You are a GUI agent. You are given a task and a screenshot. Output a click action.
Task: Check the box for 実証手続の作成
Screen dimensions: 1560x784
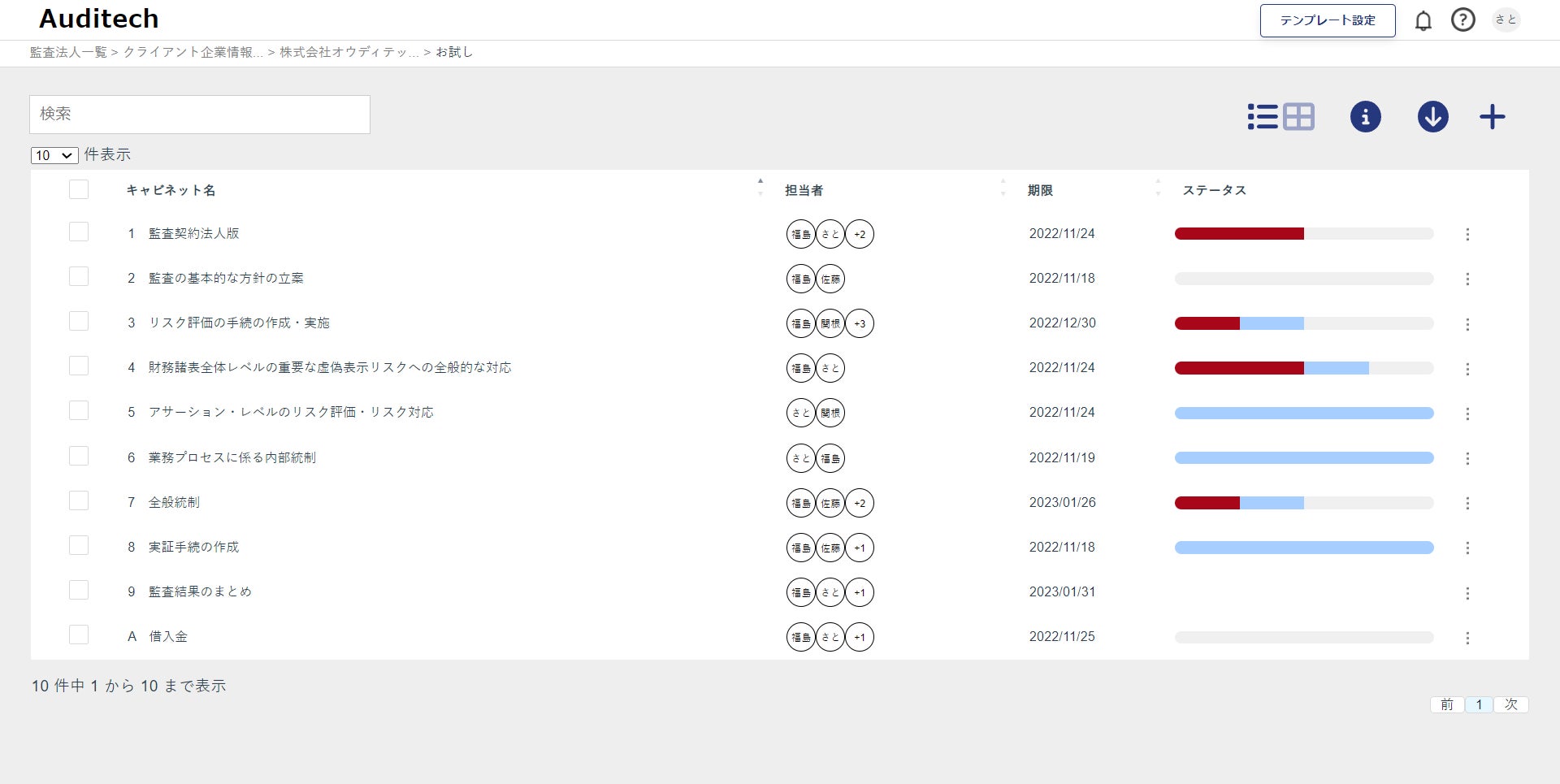79,545
